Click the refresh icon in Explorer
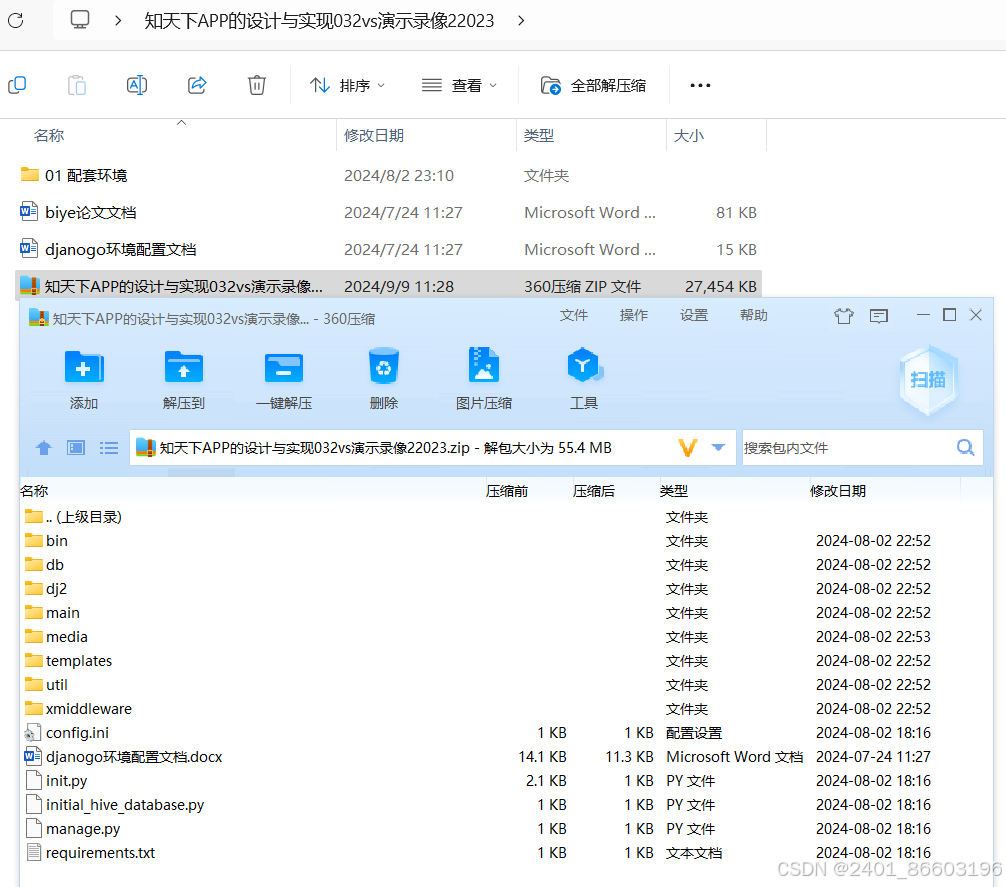The height and width of the screenshot is (887, 1006). coord(15,21)
